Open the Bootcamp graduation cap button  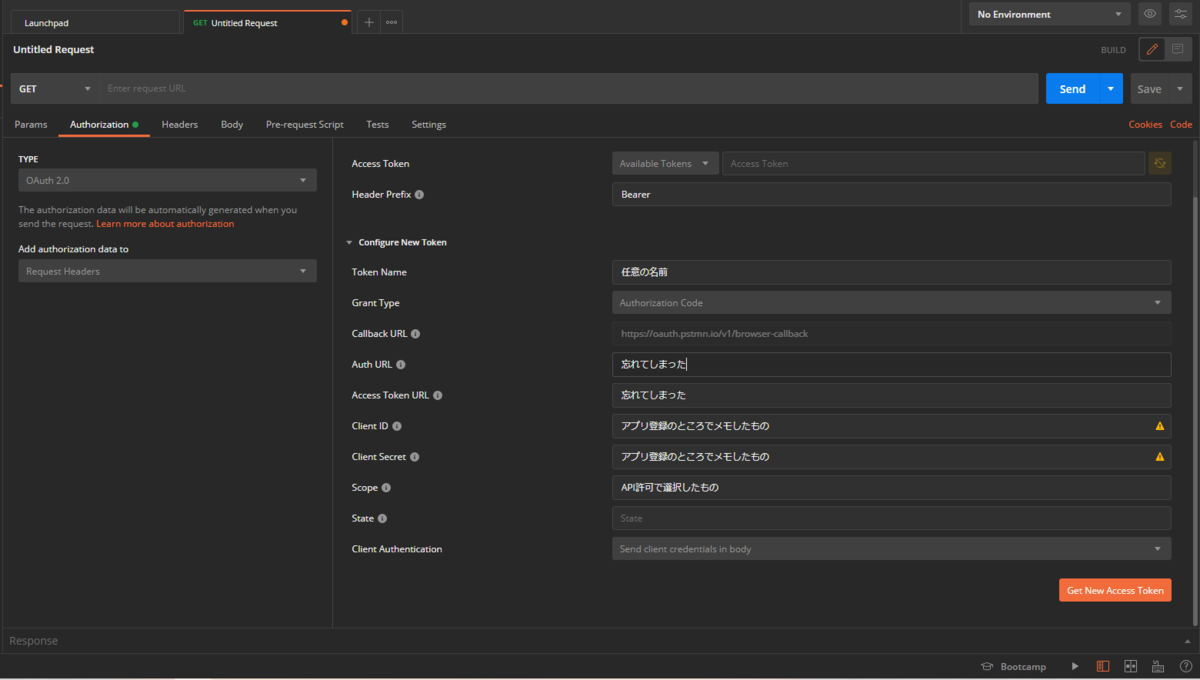coord(1013,666)
